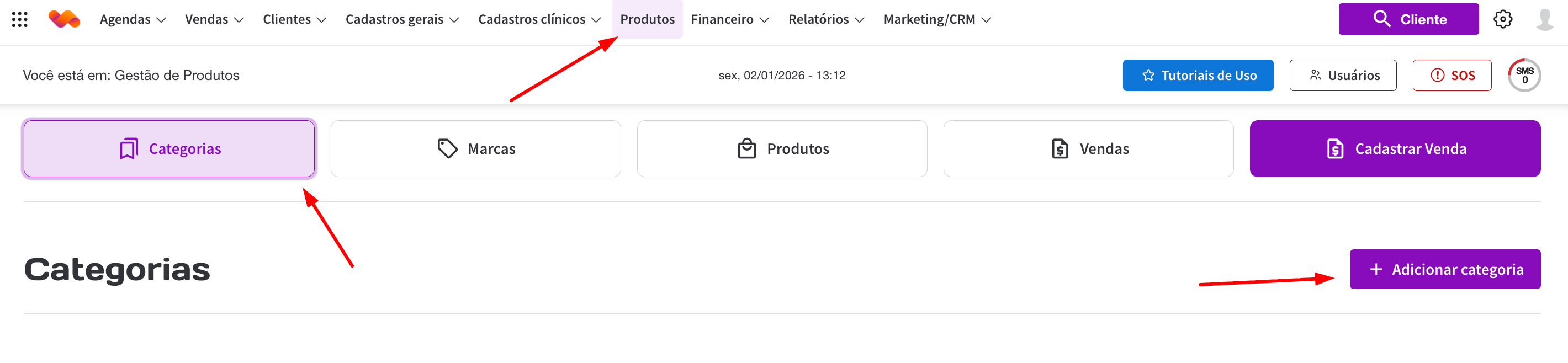
Task: Check the SMS counter badge
Action: coord(1524,76)
